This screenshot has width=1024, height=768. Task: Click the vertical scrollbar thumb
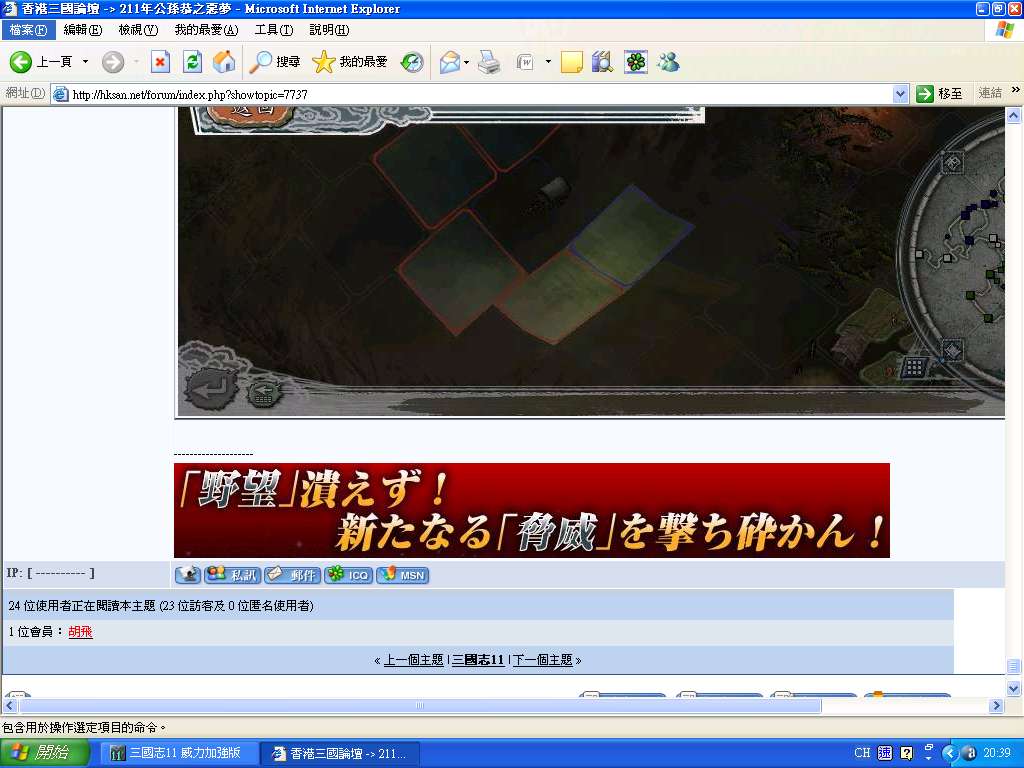(1014, 667)
